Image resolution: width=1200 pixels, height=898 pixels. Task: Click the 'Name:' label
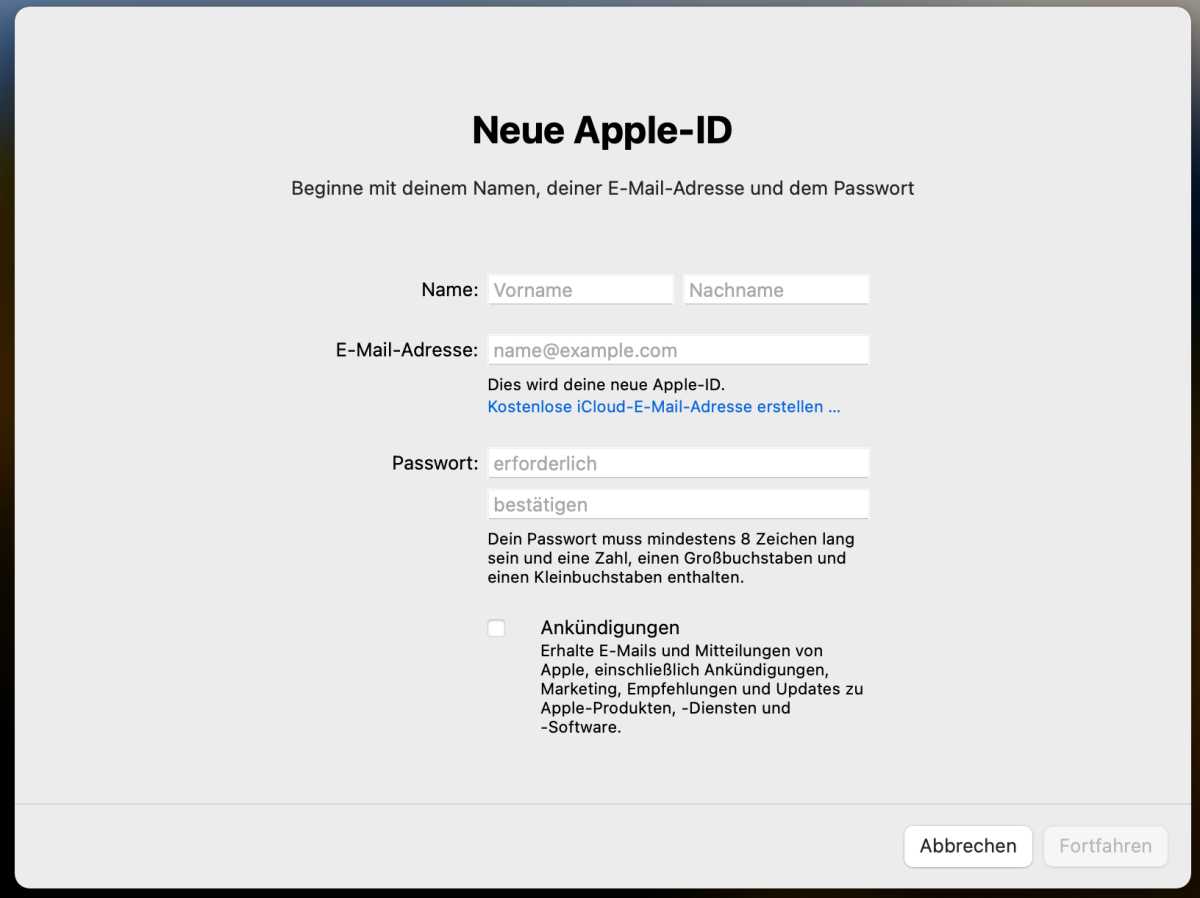pyautogui.click(x=450, y=290)
